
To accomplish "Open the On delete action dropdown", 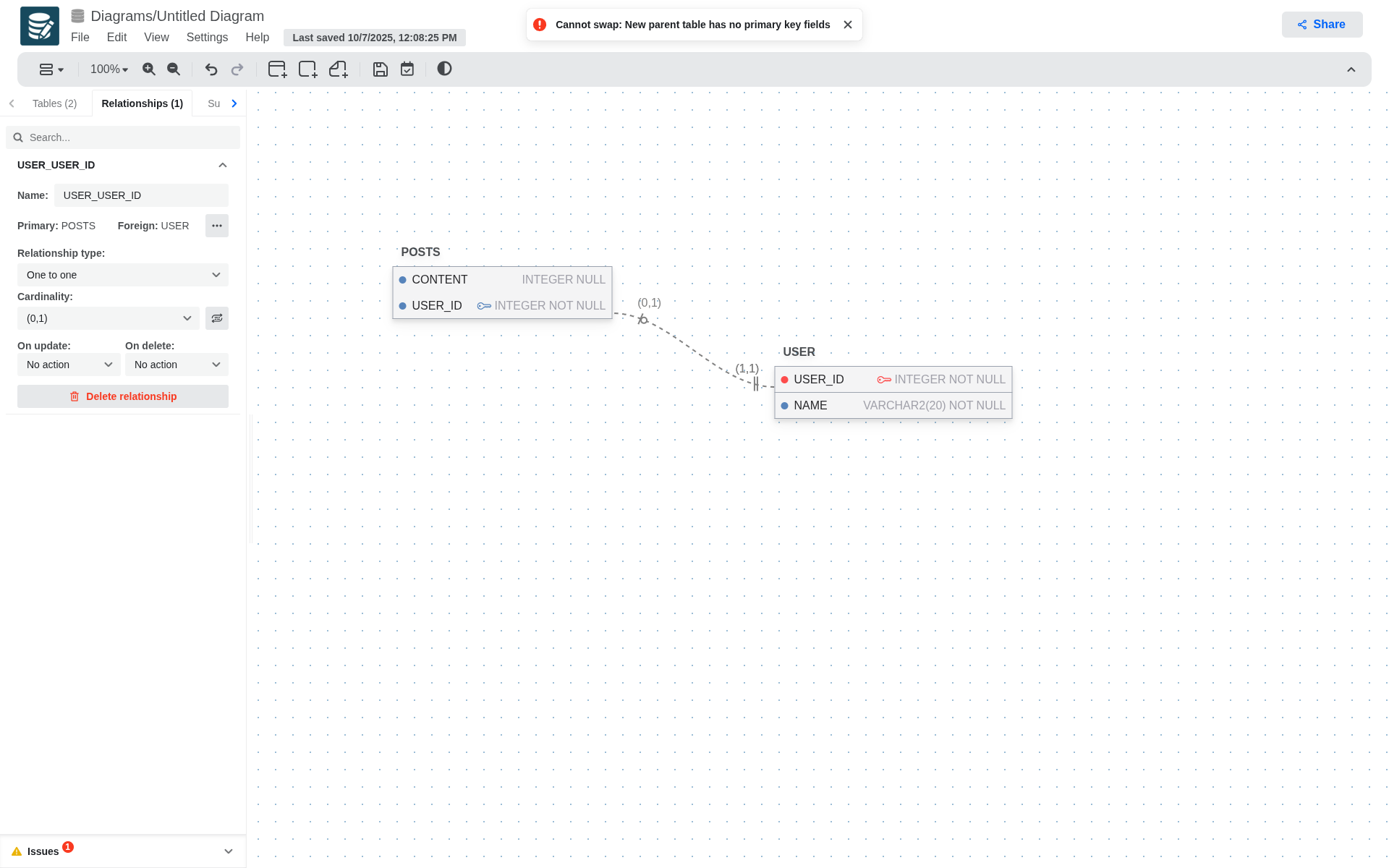I will tap(177, 365).
